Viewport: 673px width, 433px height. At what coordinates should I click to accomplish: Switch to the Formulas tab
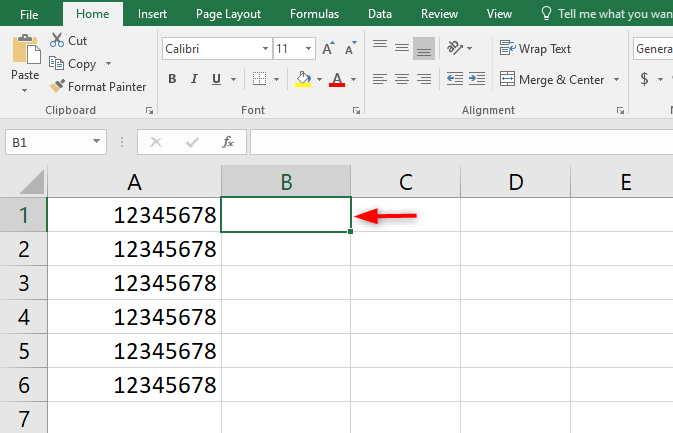click(x=314, y=14)
